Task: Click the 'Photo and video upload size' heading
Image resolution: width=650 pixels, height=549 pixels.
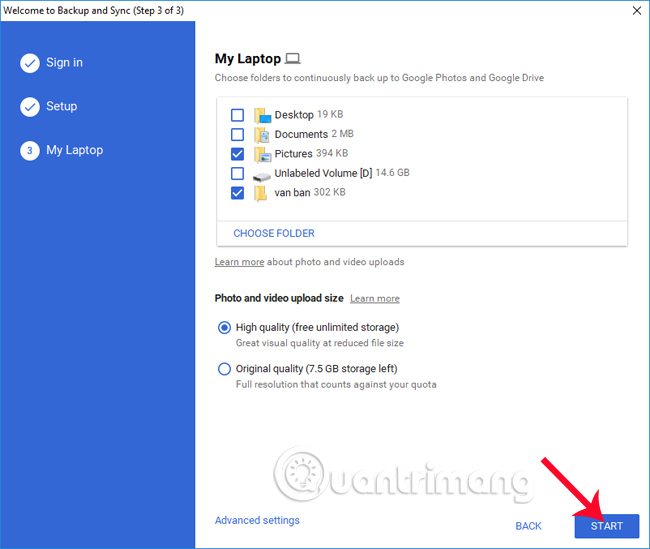Action: (279, 298)
